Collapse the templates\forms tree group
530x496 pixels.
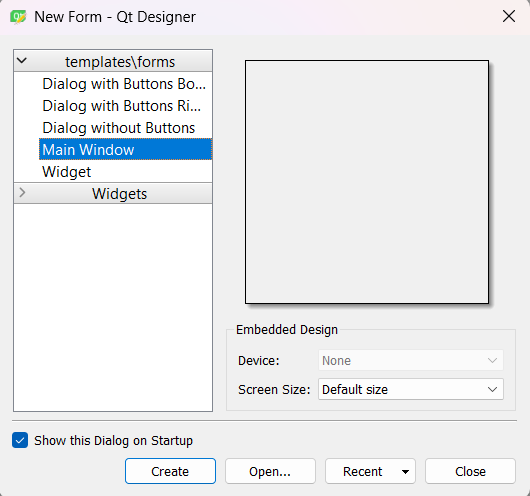pyautogui.click(x=22, y=61)
